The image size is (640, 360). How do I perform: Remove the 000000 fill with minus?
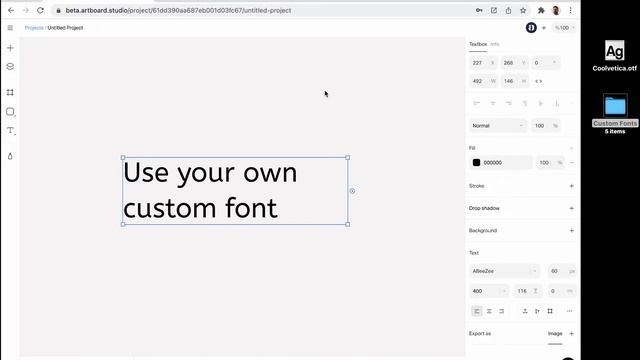571,162
